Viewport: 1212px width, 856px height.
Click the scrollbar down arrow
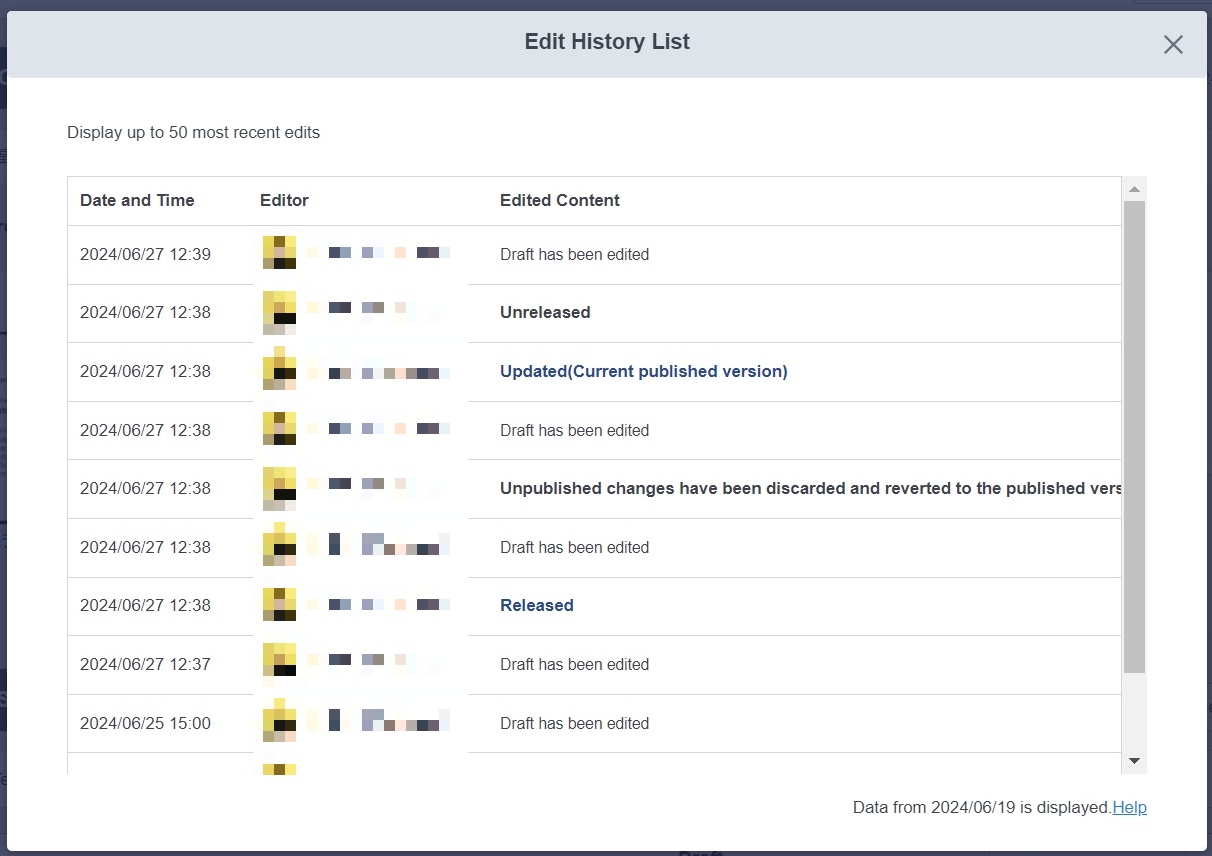click(1134, 761)
